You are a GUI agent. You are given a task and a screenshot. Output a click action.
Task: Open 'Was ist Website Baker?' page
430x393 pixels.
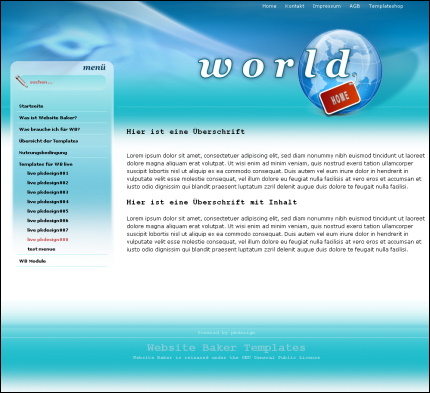point(48,118)
